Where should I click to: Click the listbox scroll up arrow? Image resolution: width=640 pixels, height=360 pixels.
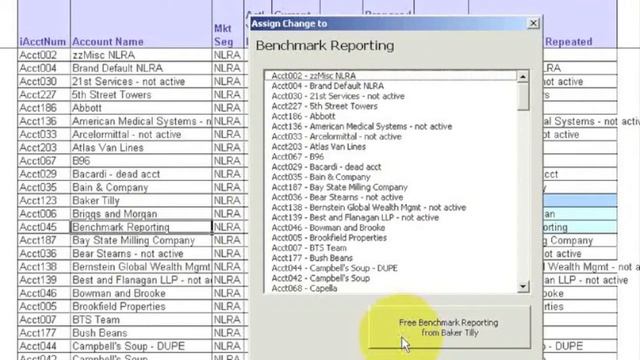pos(523,76)
